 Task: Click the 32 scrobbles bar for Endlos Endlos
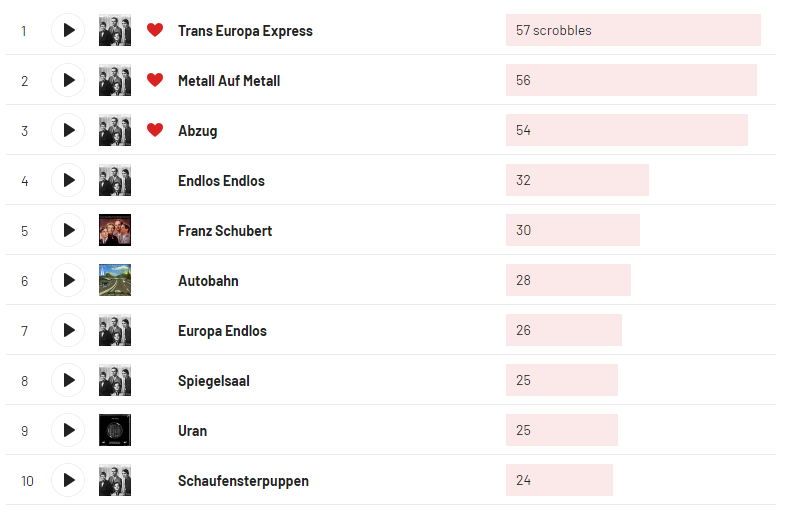[x=577, y=180]
